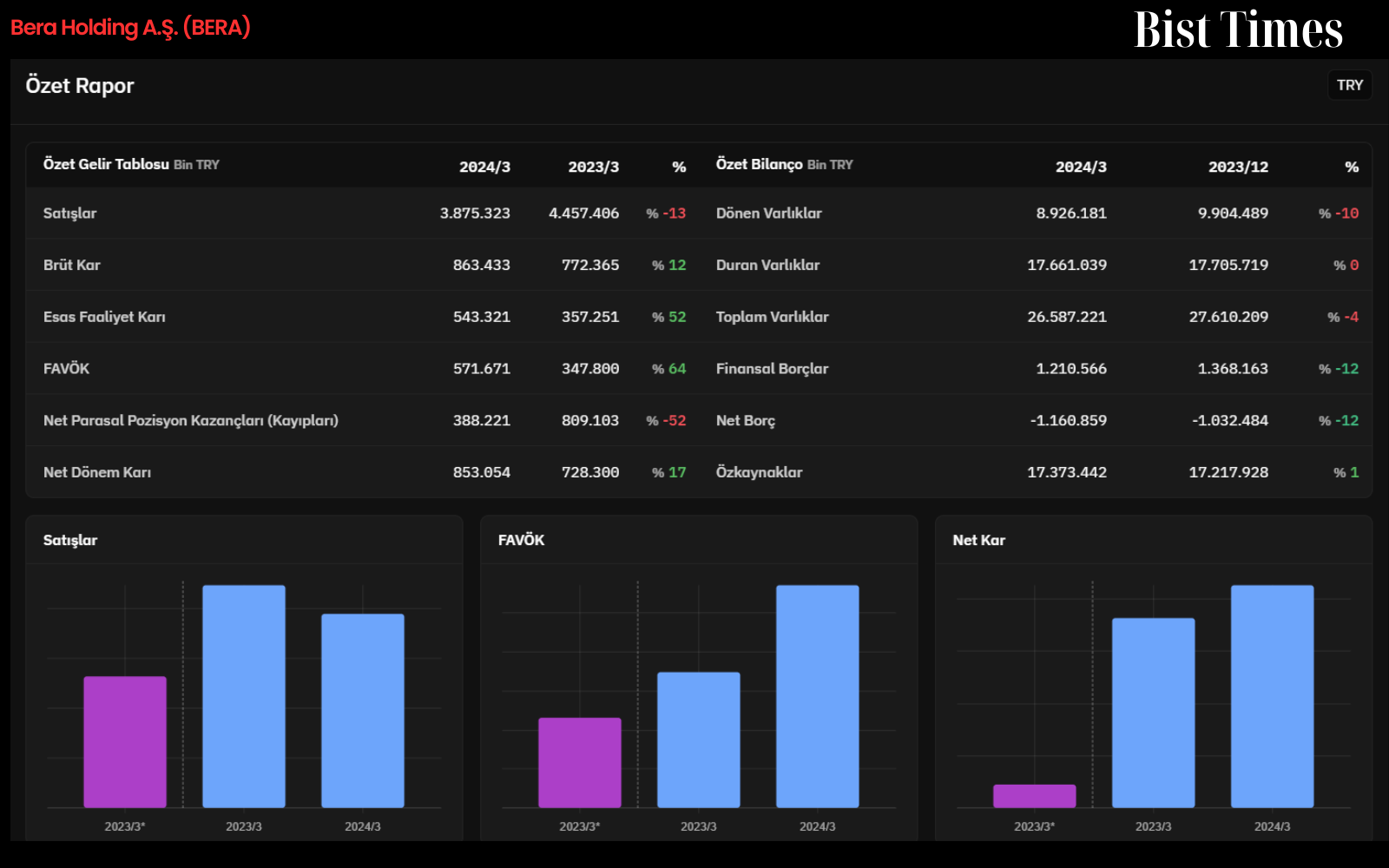The width and height of the screenshot is (1389, 868).
Task: Click the Dönen Varlıklar row label
Action: 768,214
